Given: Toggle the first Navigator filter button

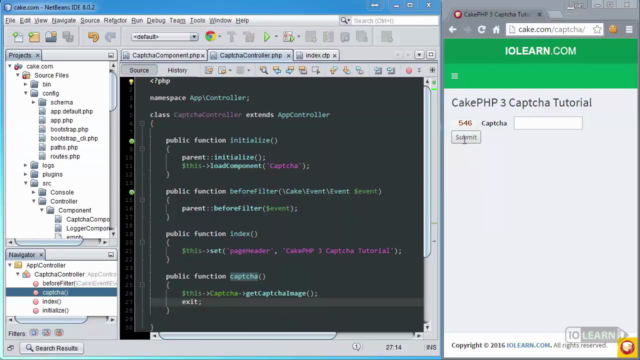Looking at the screenshot, I should [34, 333].
